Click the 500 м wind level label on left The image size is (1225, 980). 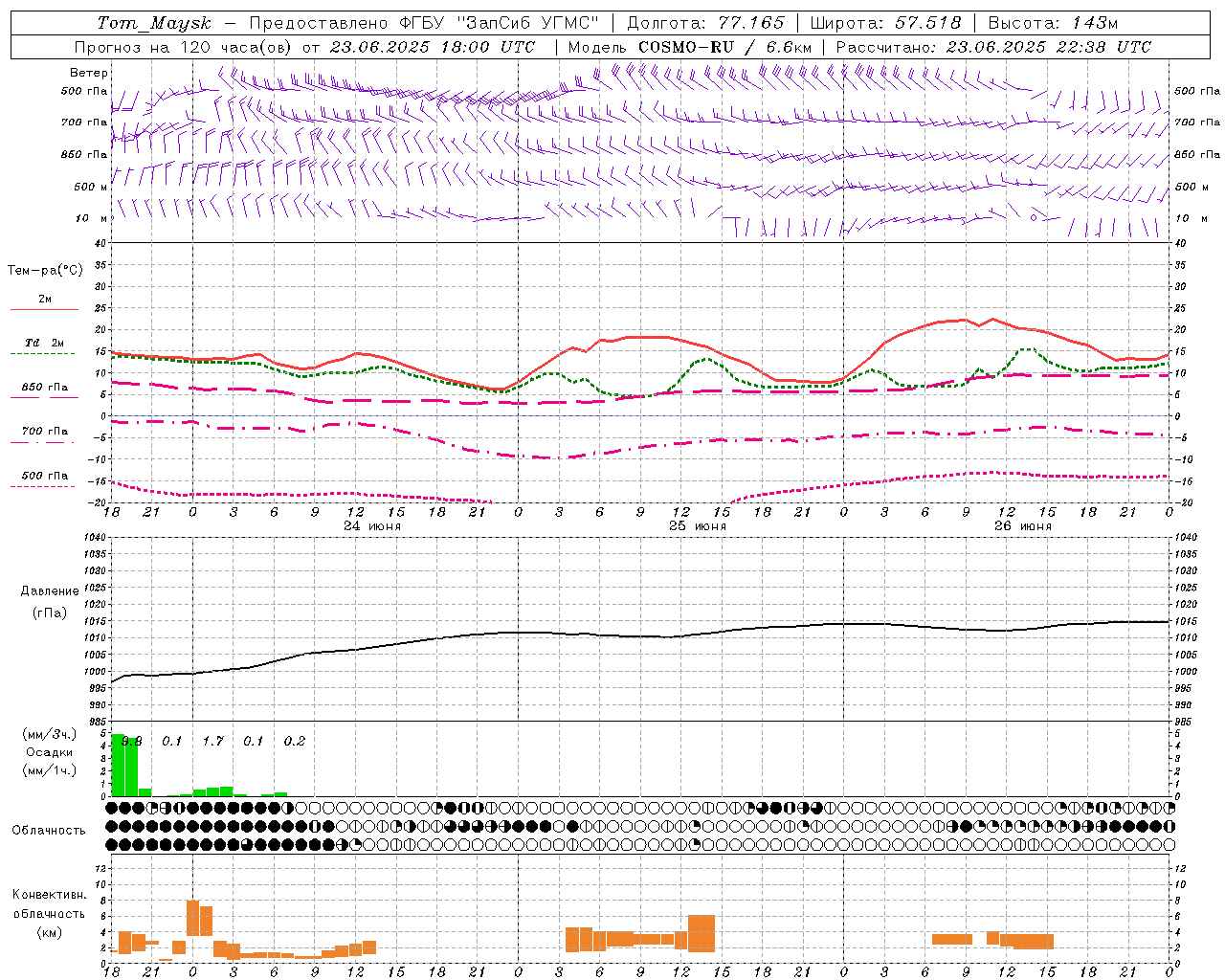[92, 187]
